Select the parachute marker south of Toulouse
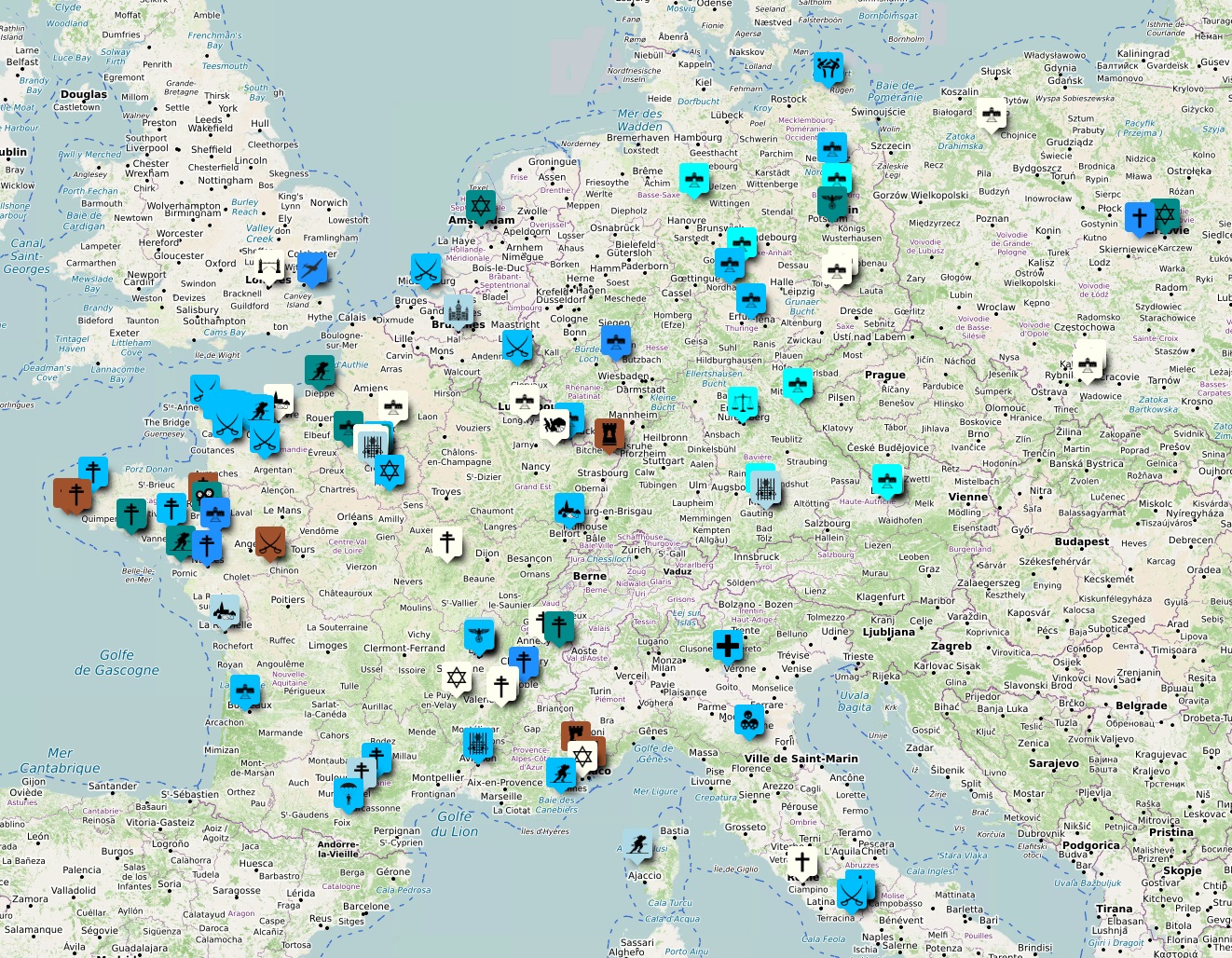The height and width of the screenshot is (958, 1232). pyautogui.click(x=349, y=794)
